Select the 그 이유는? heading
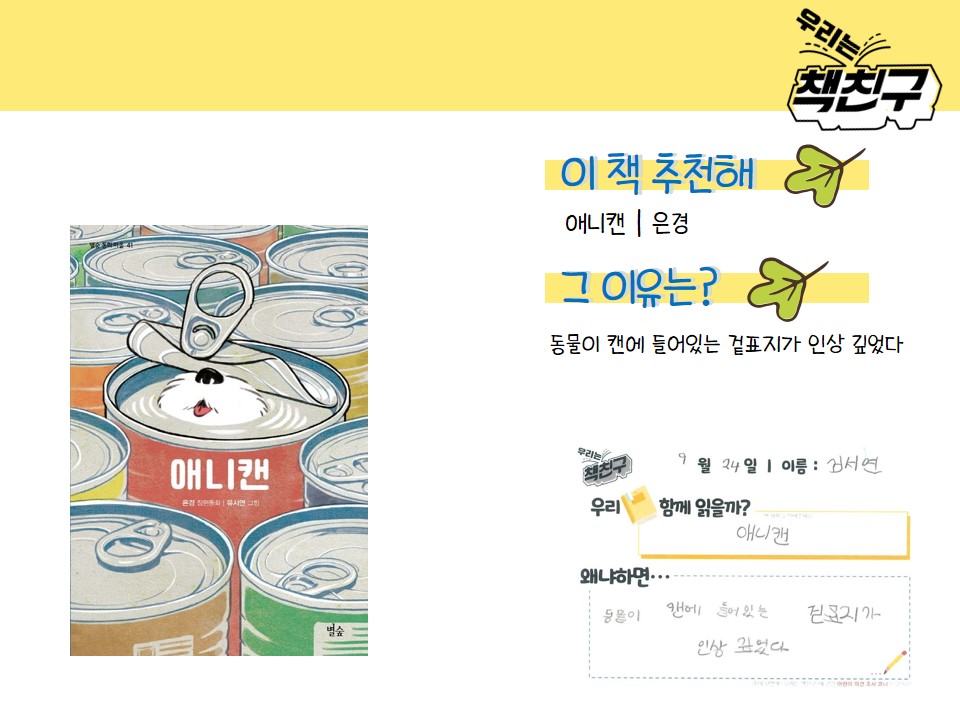960x720 pixels. (638, 287)
